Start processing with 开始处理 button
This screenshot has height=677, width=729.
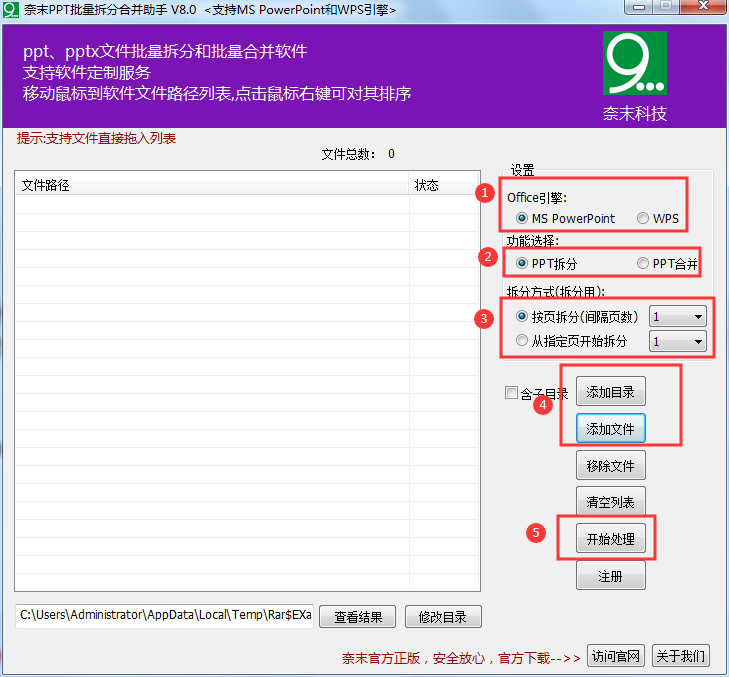tap(610, 540)
